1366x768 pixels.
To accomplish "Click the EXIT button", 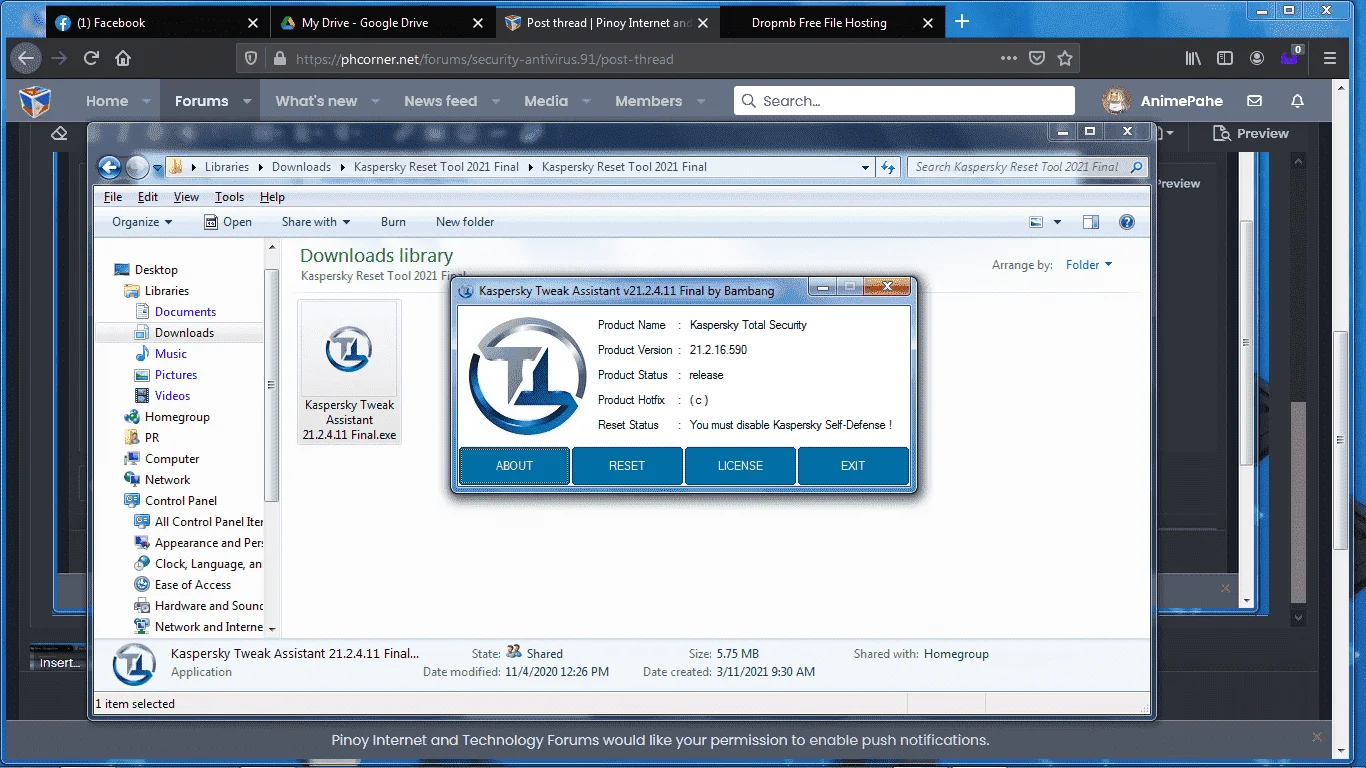I will (x=853, y=466).
